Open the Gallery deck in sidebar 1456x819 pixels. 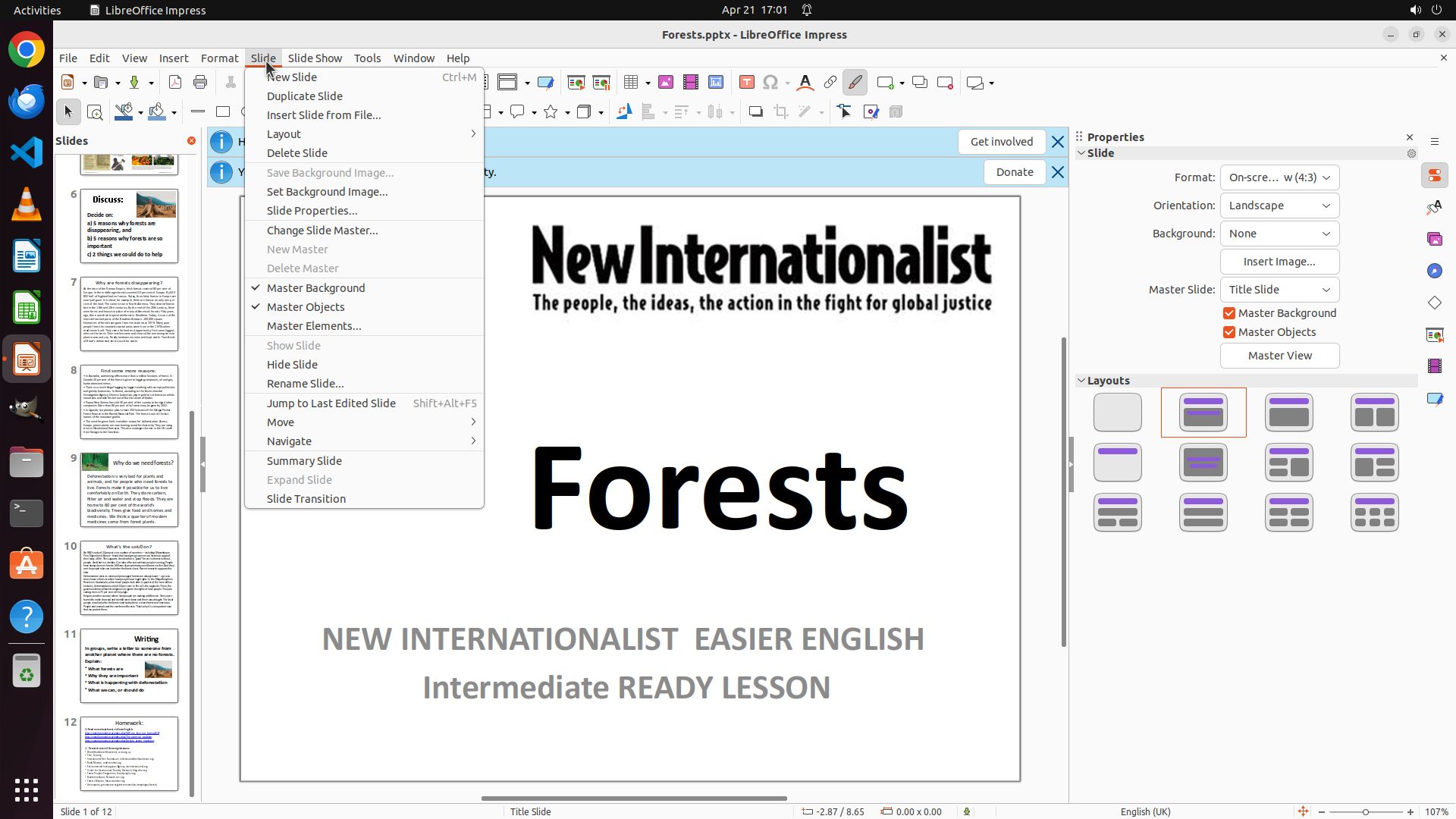1434,239
